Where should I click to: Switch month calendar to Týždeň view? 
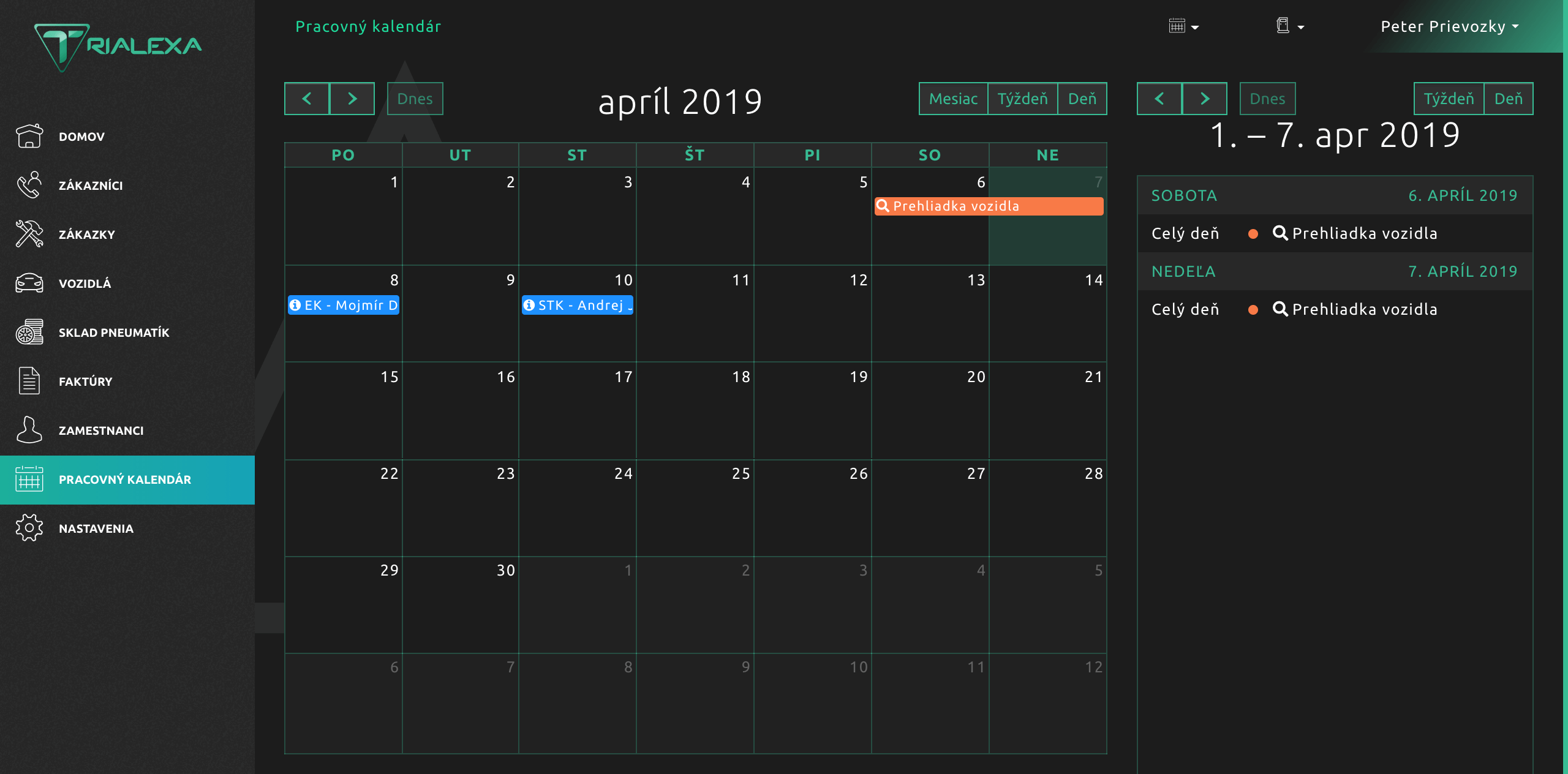(1022, 99)
